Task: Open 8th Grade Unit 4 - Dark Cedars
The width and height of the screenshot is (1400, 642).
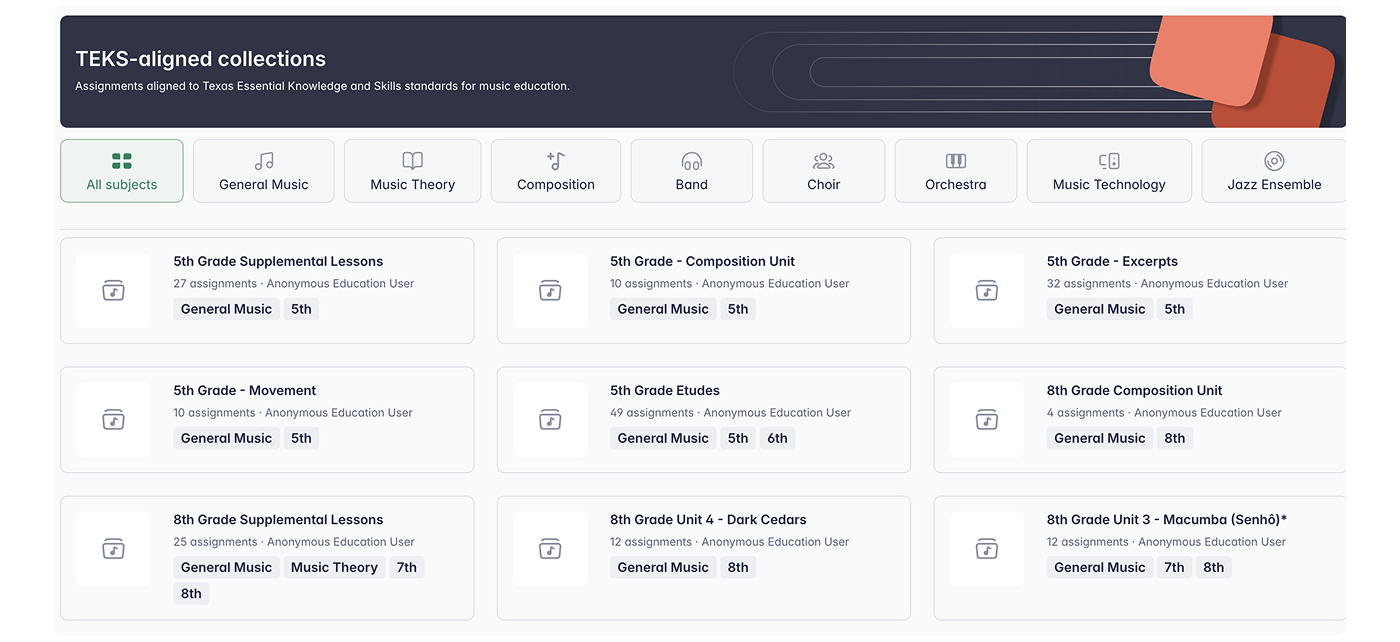Action: tap(708, 520)
